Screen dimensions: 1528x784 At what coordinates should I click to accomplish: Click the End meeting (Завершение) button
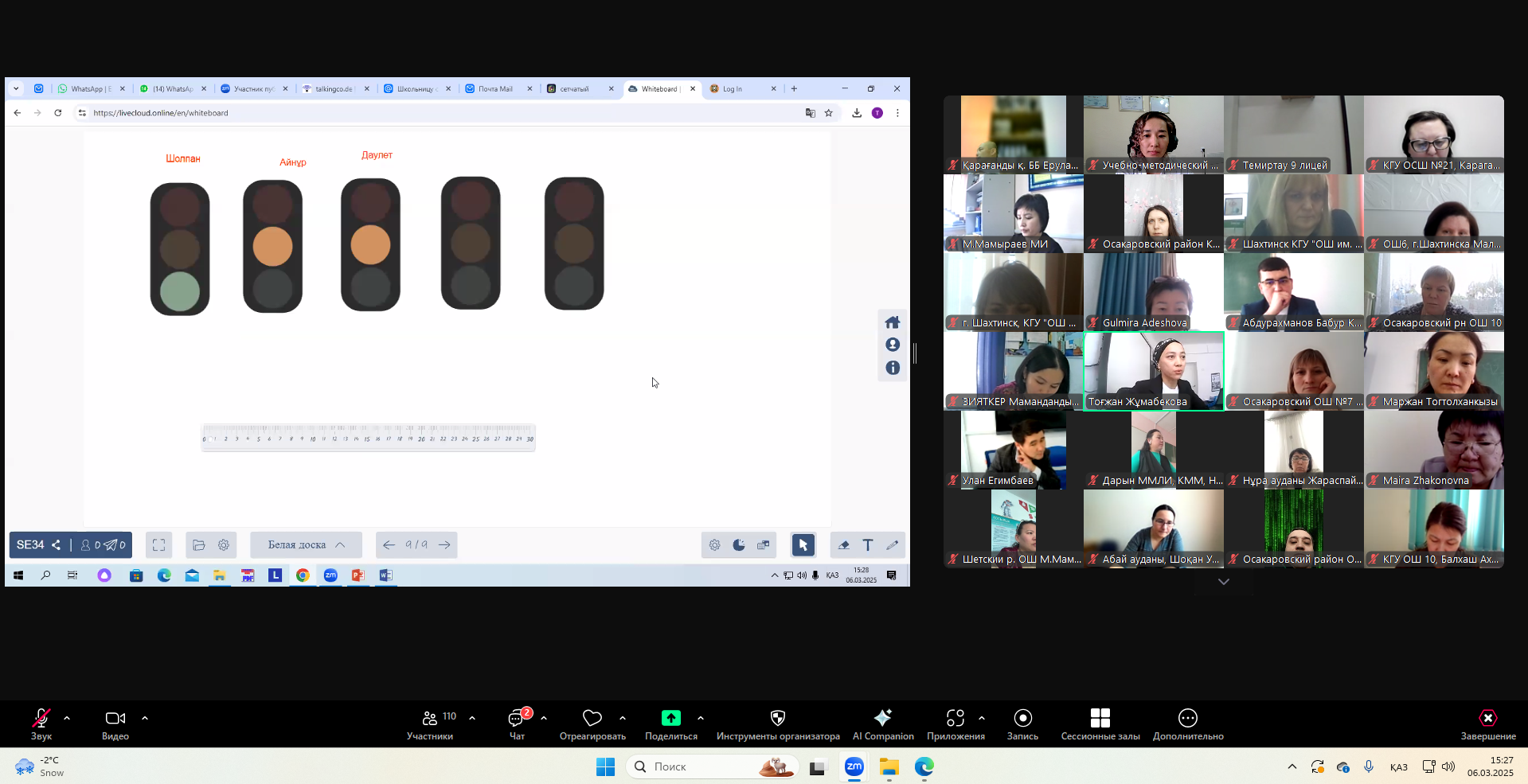1487,718
